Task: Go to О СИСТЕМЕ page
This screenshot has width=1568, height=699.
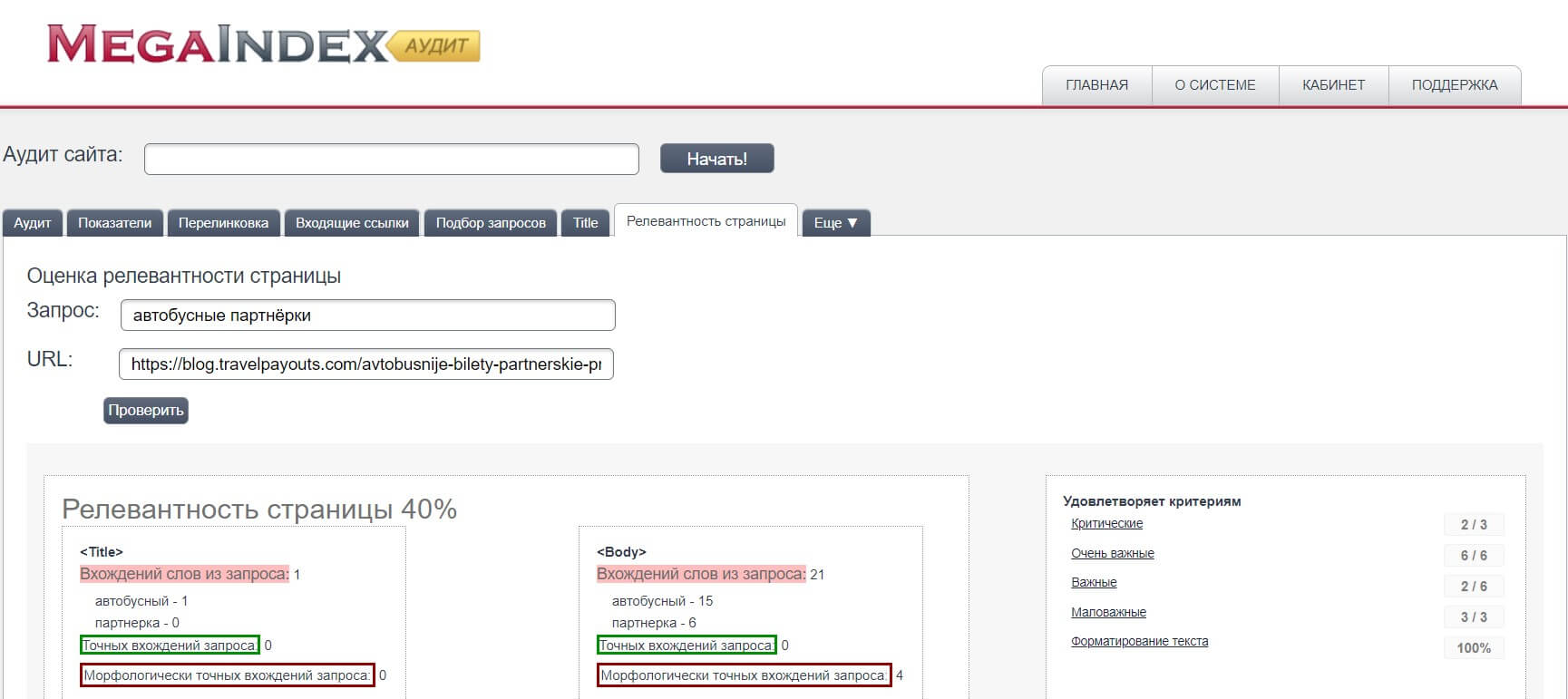Action: (1214, 85)
